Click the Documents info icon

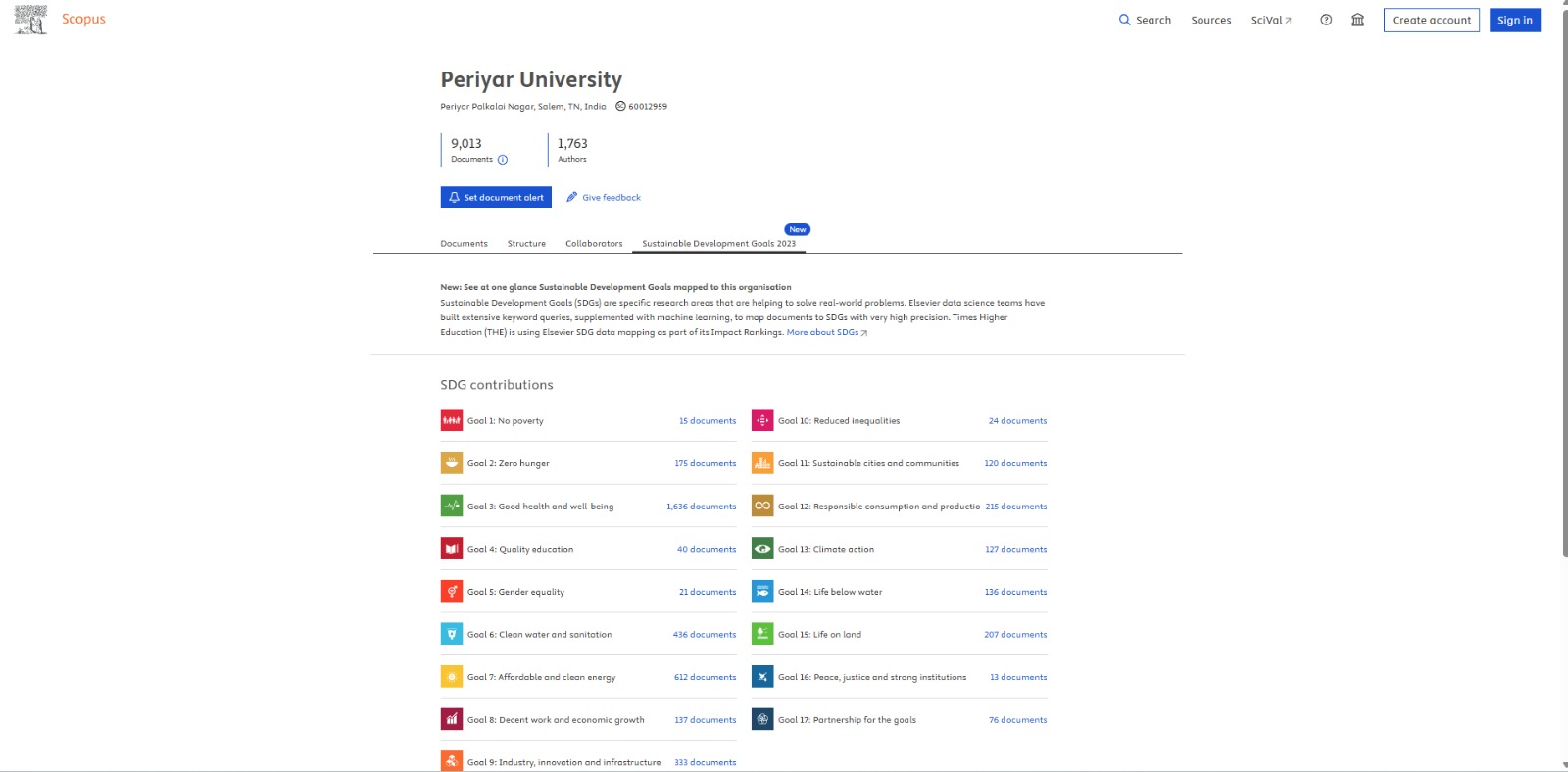[503, 160]
